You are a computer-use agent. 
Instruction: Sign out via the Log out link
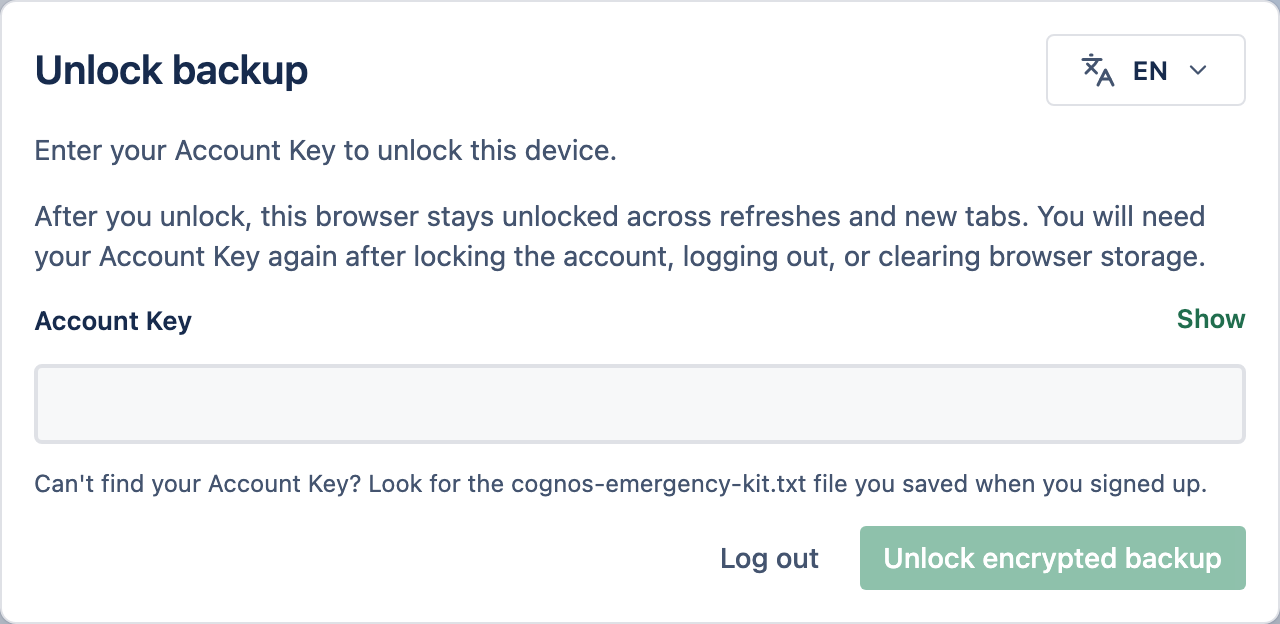coord(769,558)
